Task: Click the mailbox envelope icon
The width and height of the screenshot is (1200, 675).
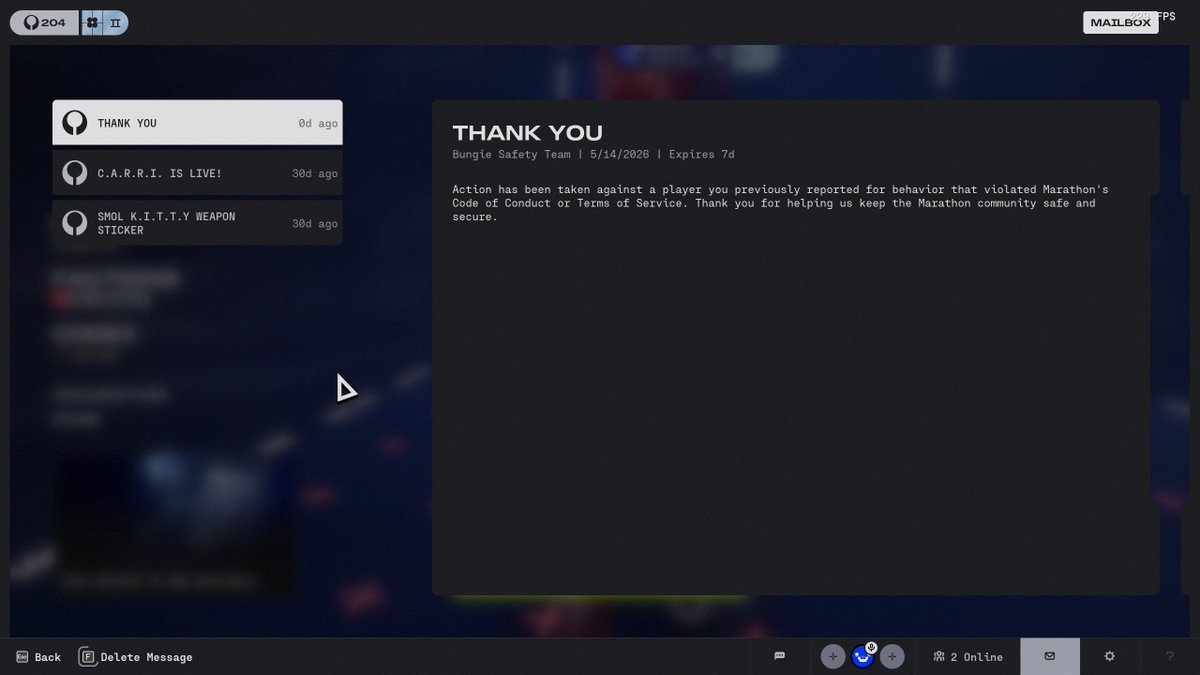Action: pyautogui.click(x=1050, y=656)
